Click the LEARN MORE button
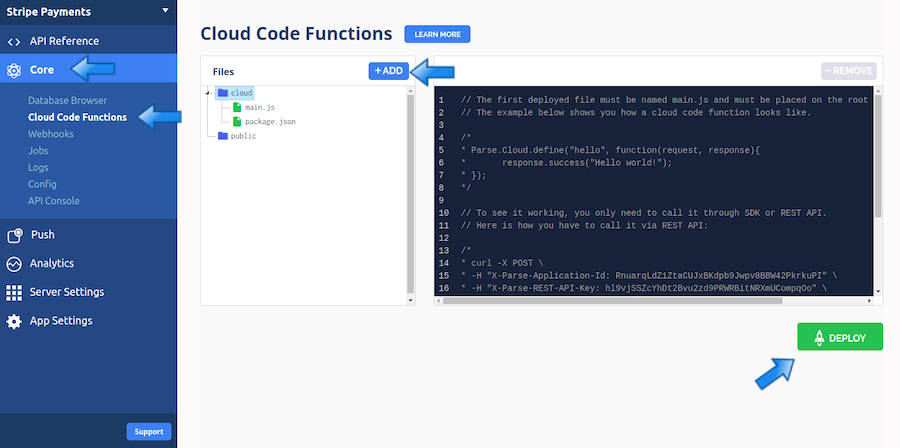Image resolution: width=900 pixels, height=448 pixels. click(437, 34)
